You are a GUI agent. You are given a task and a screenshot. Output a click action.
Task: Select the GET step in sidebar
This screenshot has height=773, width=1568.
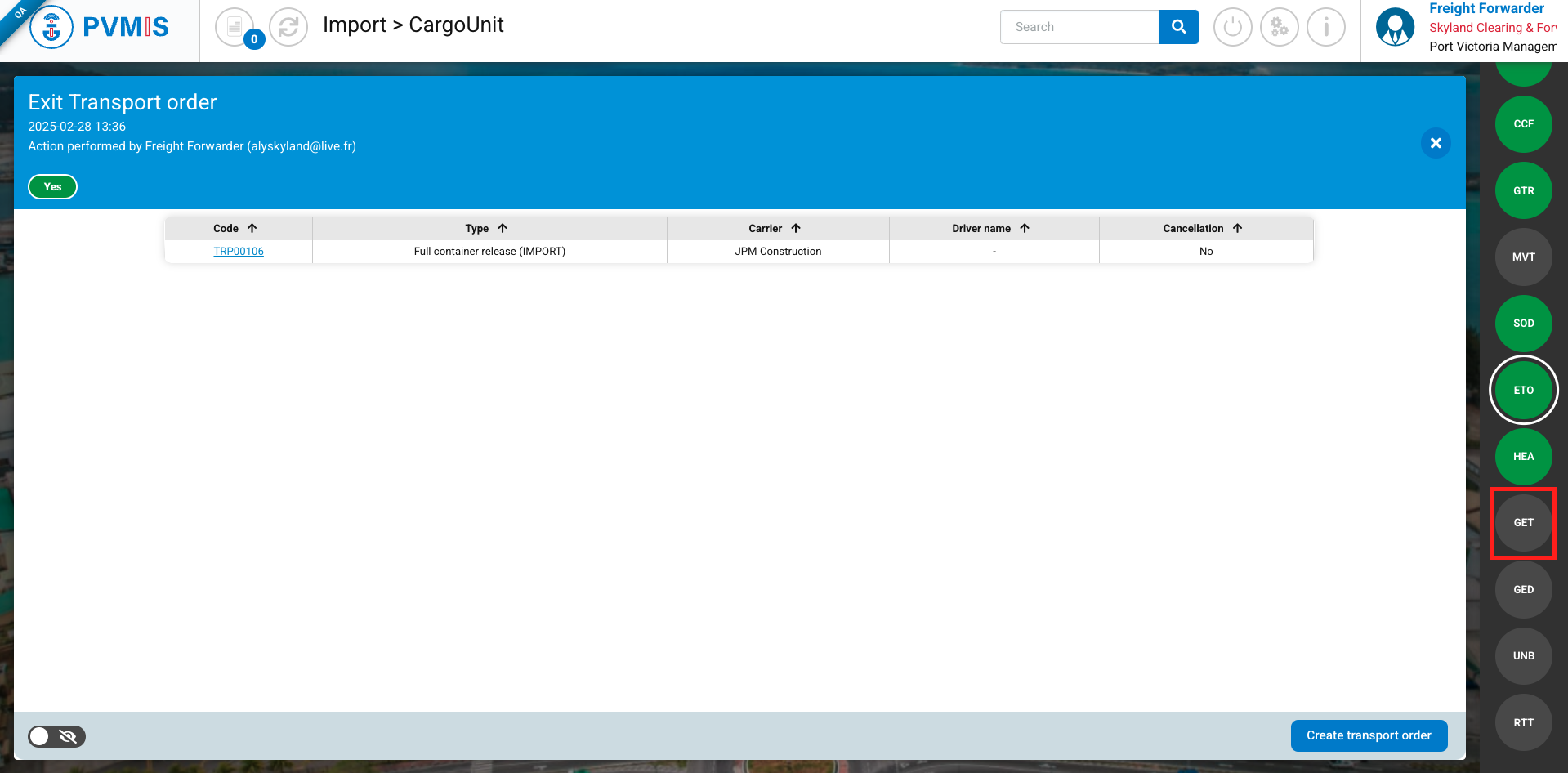1523,523
